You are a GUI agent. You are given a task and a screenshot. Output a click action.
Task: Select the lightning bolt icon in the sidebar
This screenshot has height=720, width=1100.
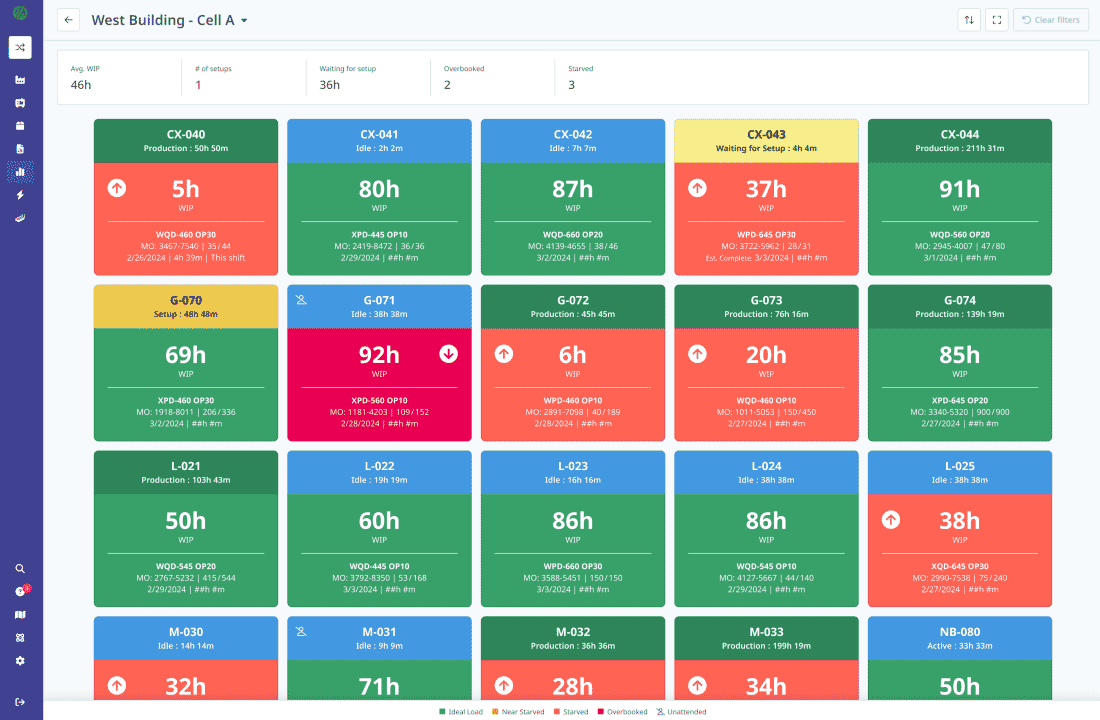point(20,195)
